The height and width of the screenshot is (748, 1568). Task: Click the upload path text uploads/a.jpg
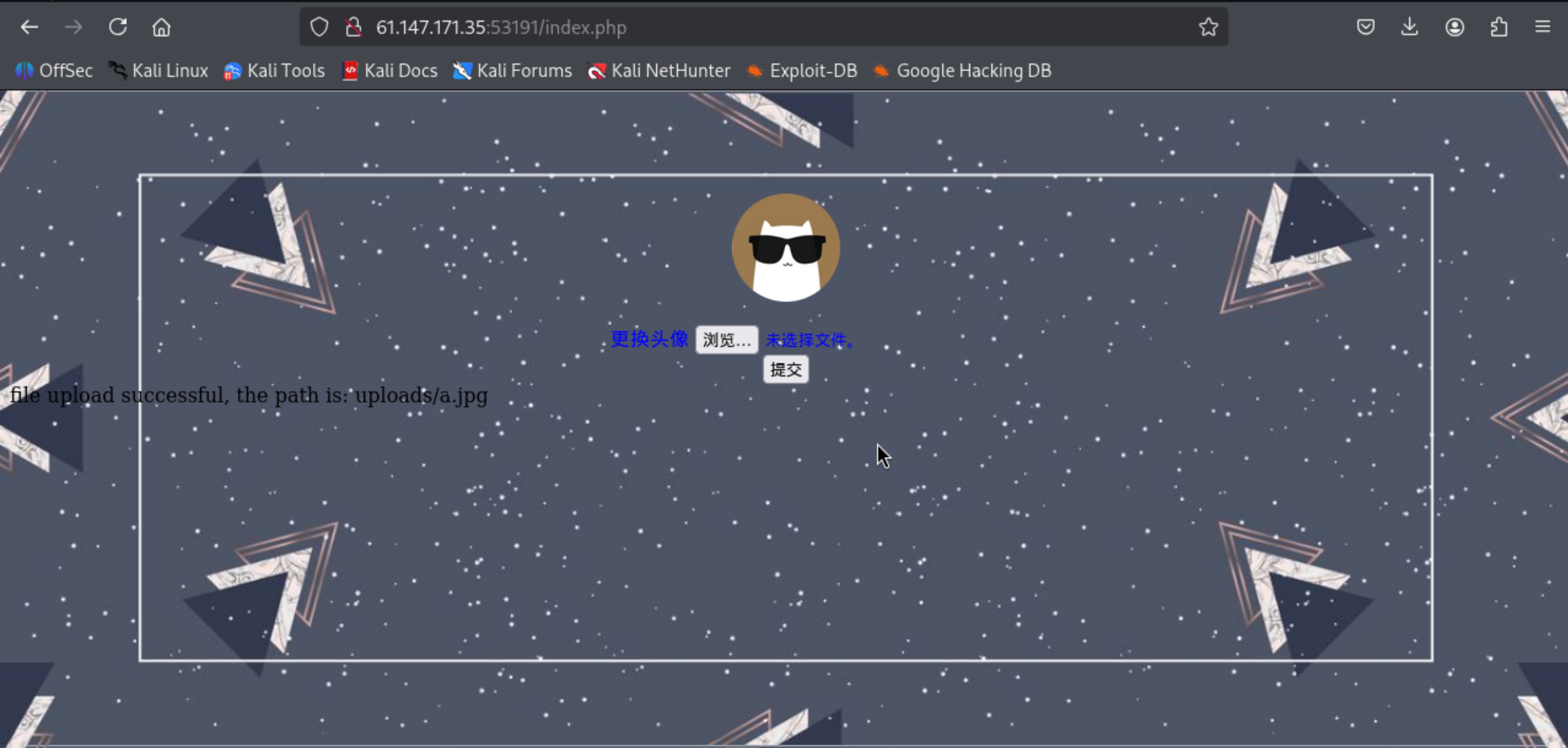click(421, 395)
